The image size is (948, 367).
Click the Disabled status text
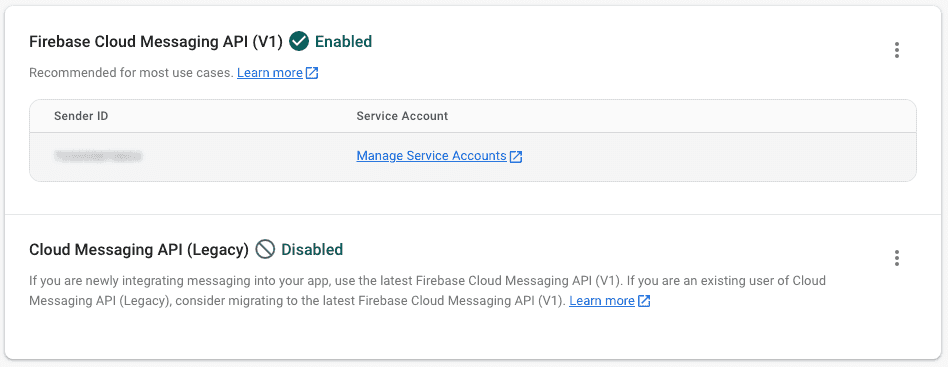pyautogui.click(x=312, y=249)
